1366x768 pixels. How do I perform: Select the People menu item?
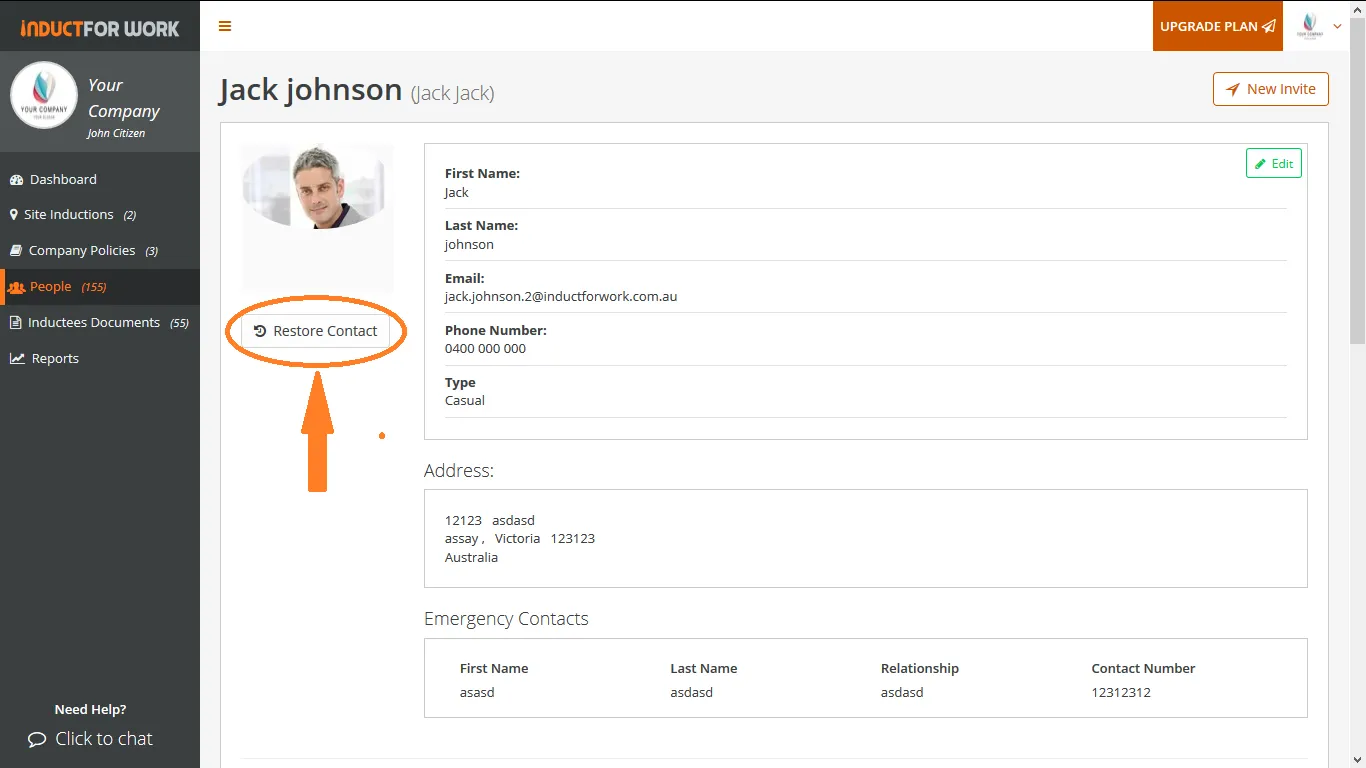click(x=100, y=287)
